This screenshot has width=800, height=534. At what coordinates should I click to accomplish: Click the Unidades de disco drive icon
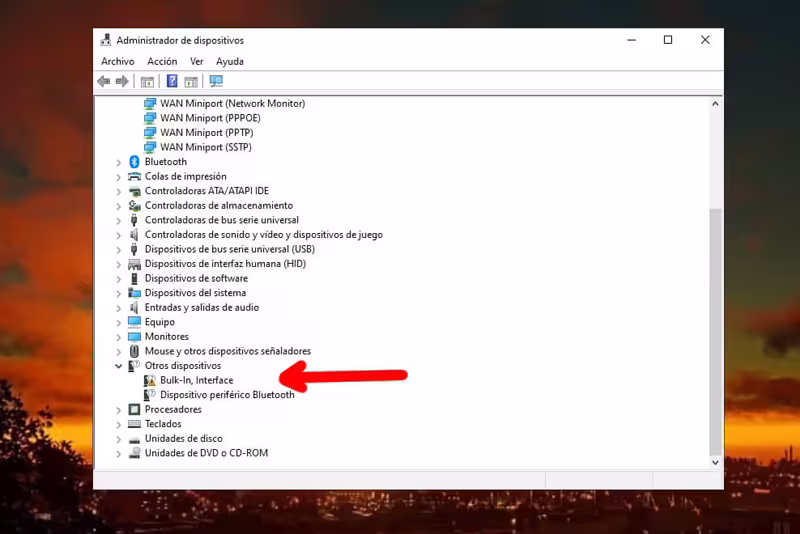point(134,440)
